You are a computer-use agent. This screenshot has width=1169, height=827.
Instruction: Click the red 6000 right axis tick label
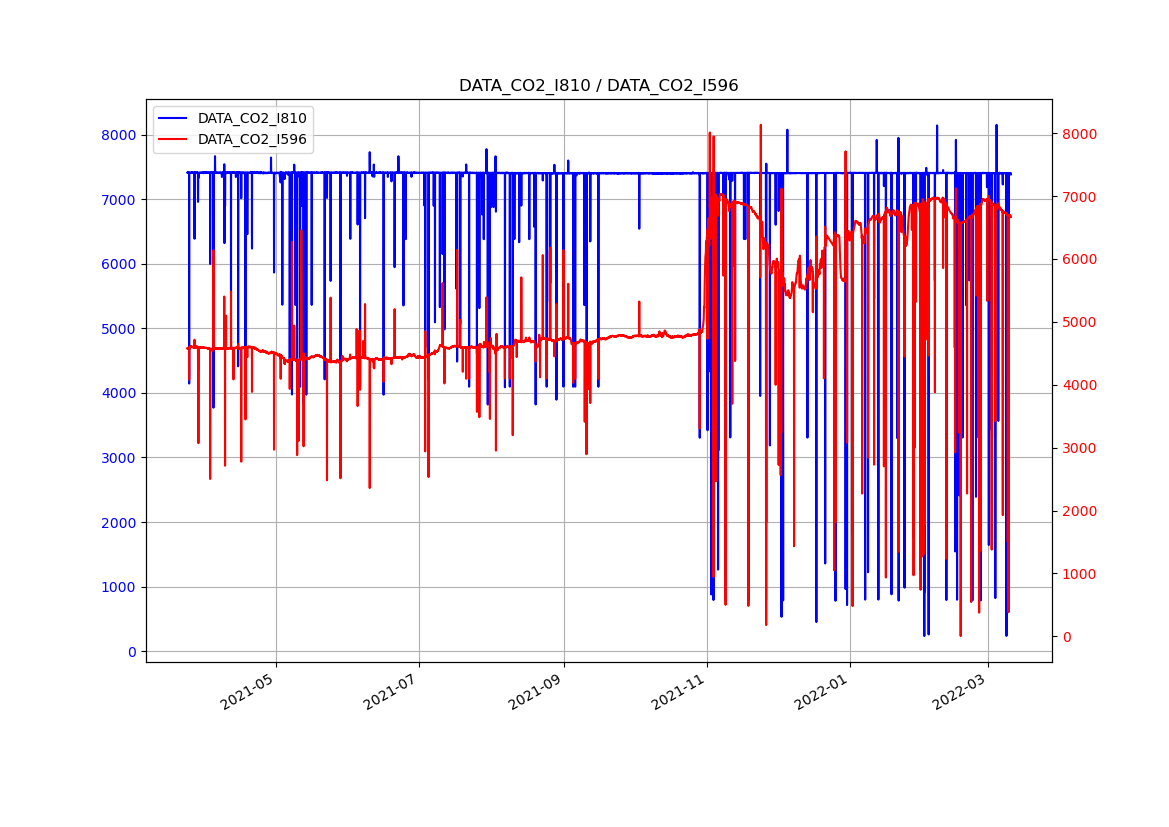tap(1078, 260)
